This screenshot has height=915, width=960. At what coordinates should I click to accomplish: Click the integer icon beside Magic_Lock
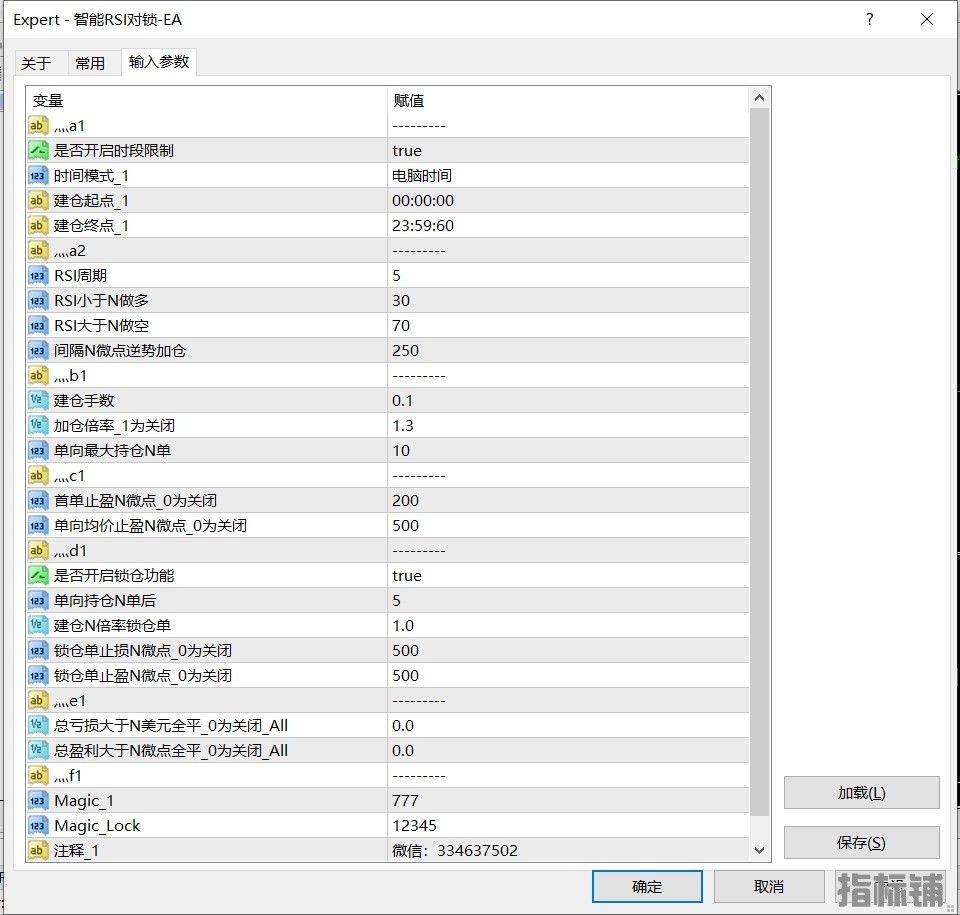[x=38, y=826]
